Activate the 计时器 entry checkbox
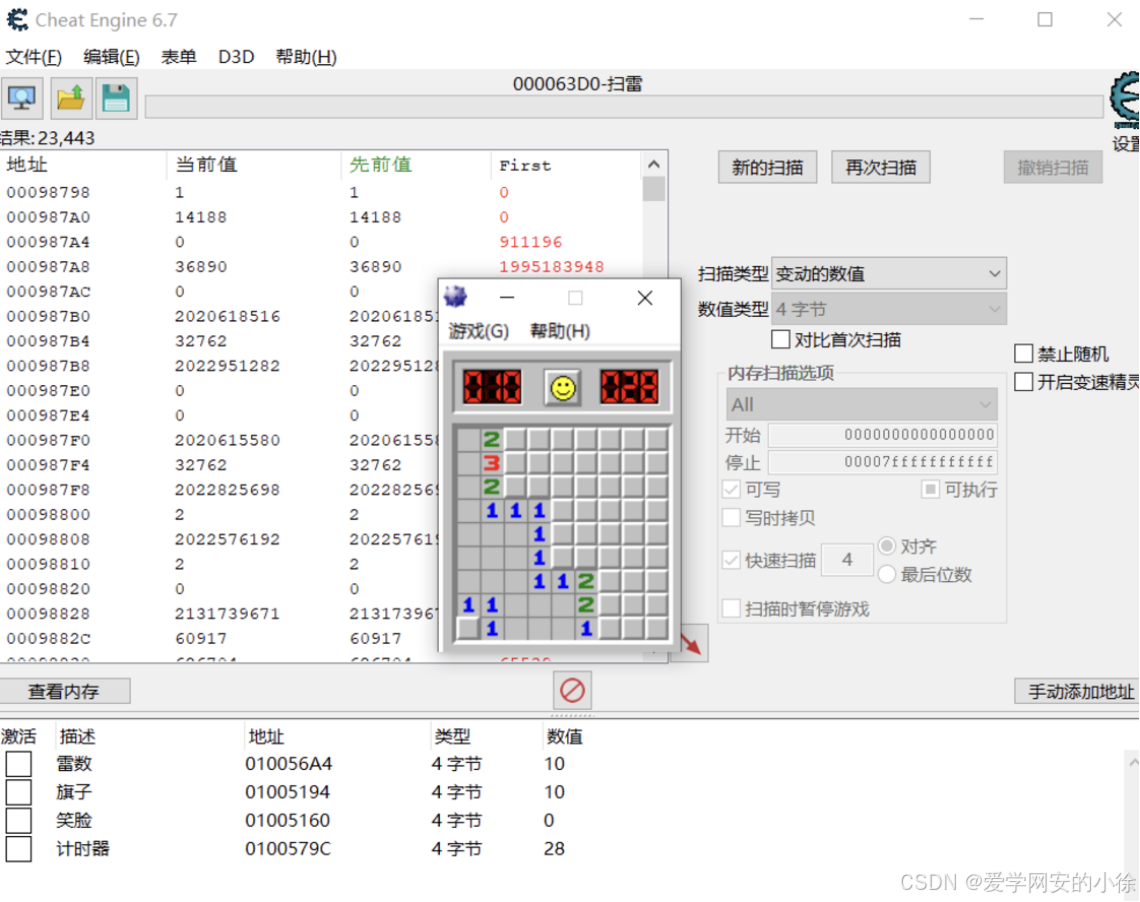This screenshot has width=1140, height=902. tap(18, 849)
